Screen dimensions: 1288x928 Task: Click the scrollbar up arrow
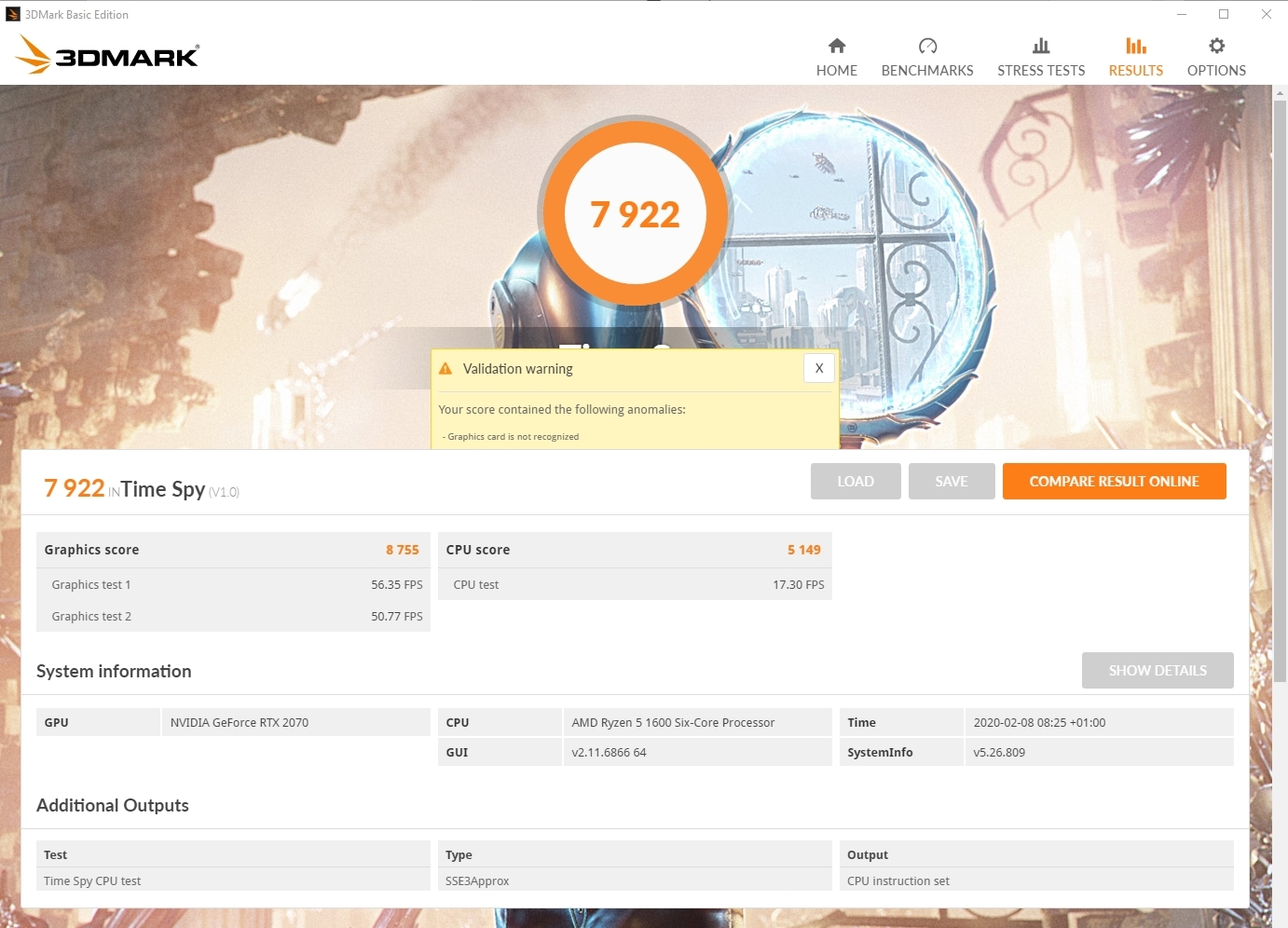[x=1281, y=92]
